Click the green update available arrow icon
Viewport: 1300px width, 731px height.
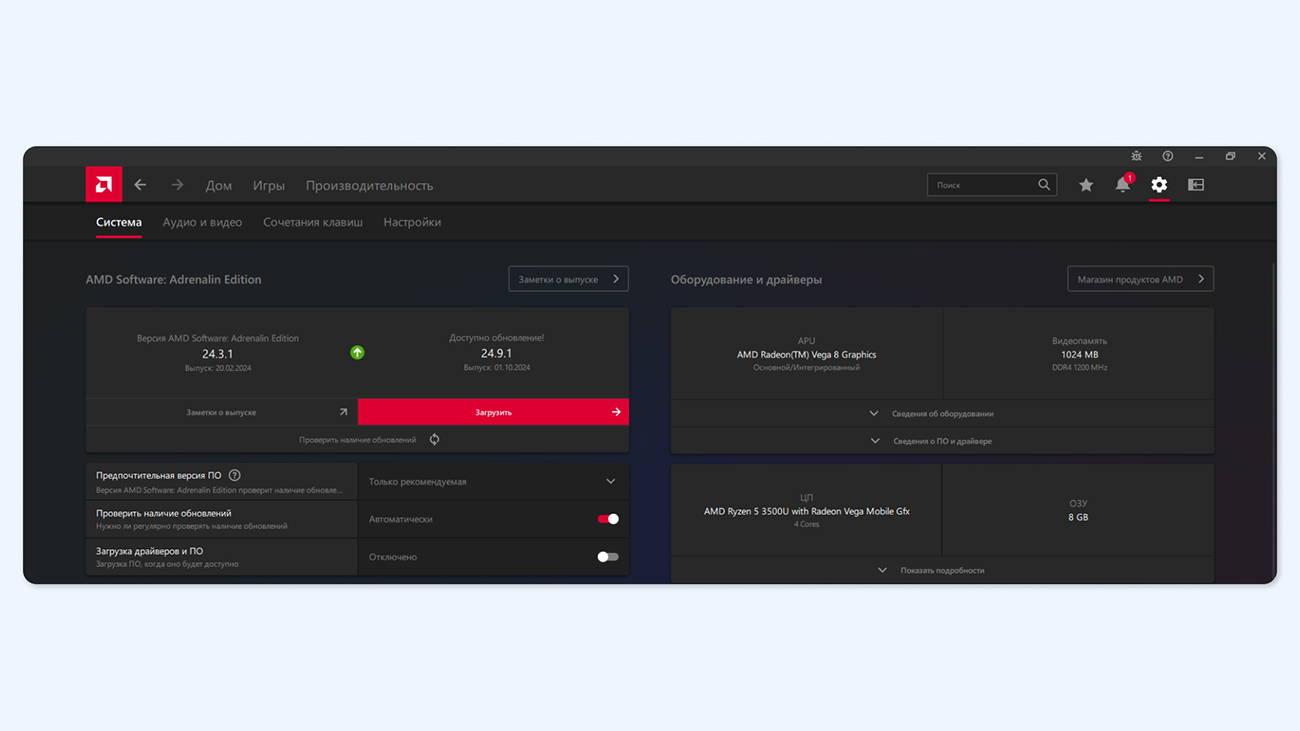point(357,353)
